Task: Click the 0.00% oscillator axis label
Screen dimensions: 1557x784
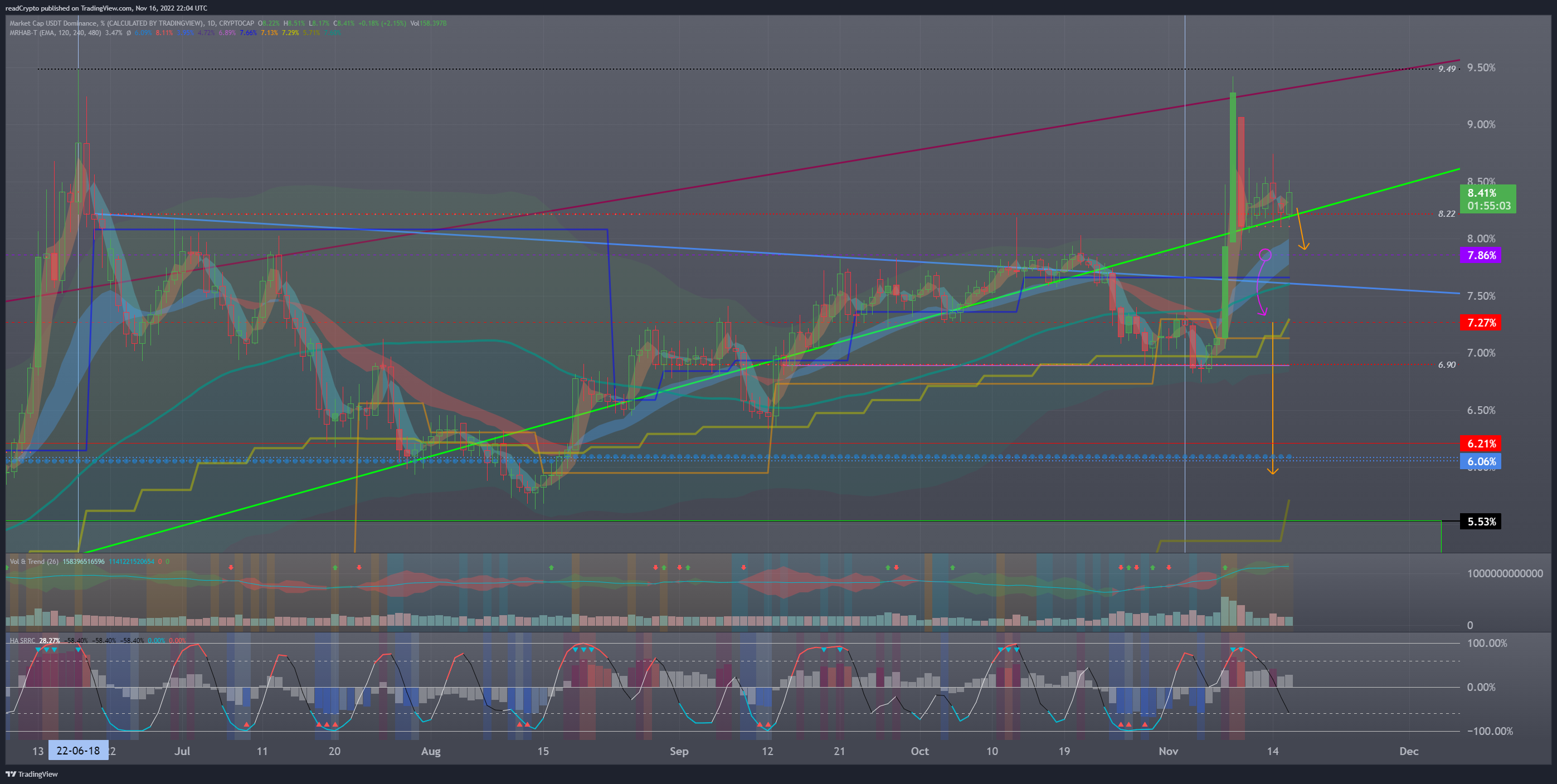Action: [1481, 687]
